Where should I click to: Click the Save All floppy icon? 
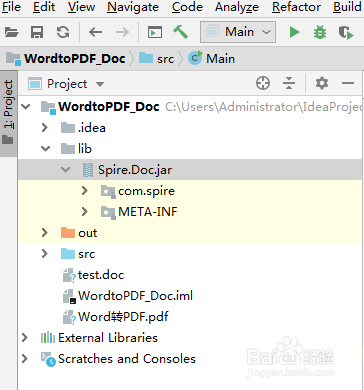coord(37,32)
